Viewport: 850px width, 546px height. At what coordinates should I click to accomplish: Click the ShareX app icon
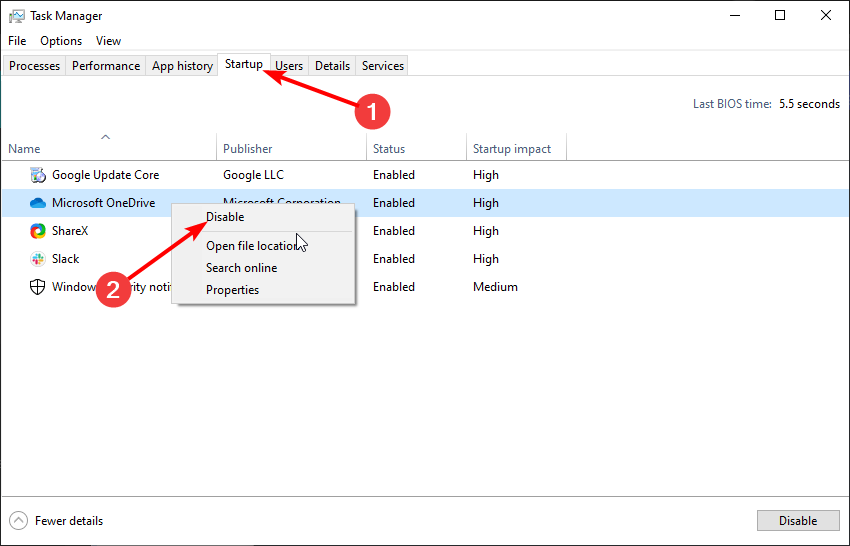(x=38, y=231)
